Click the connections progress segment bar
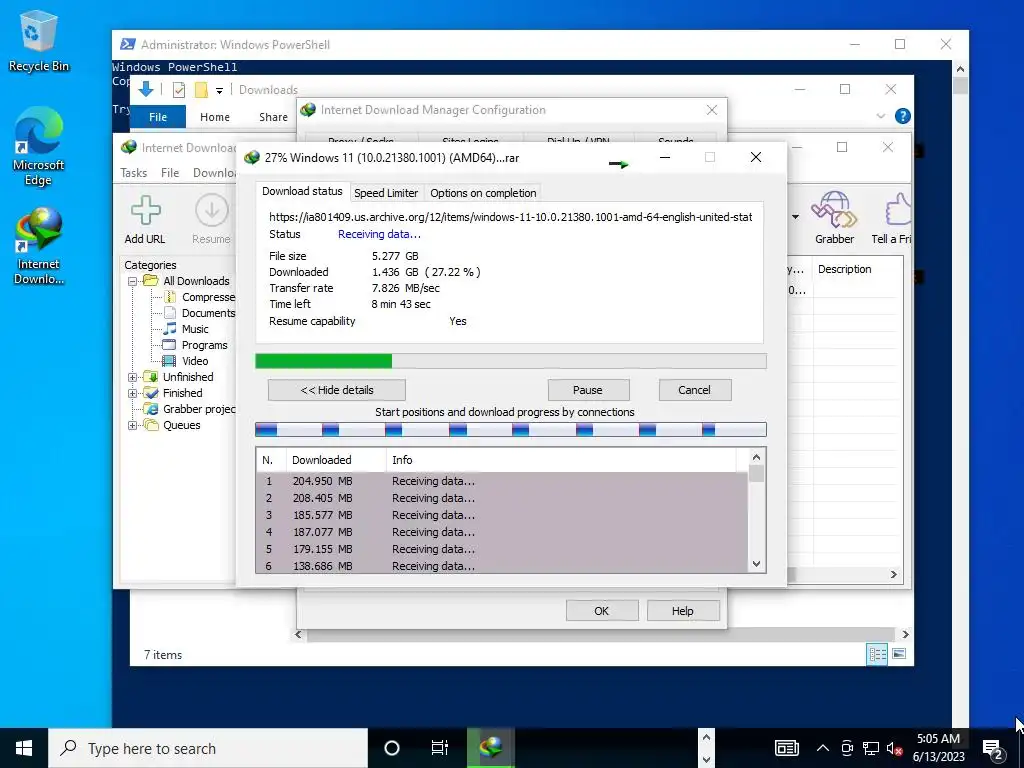Screen dimensions: 1024x768 point(511,429)
